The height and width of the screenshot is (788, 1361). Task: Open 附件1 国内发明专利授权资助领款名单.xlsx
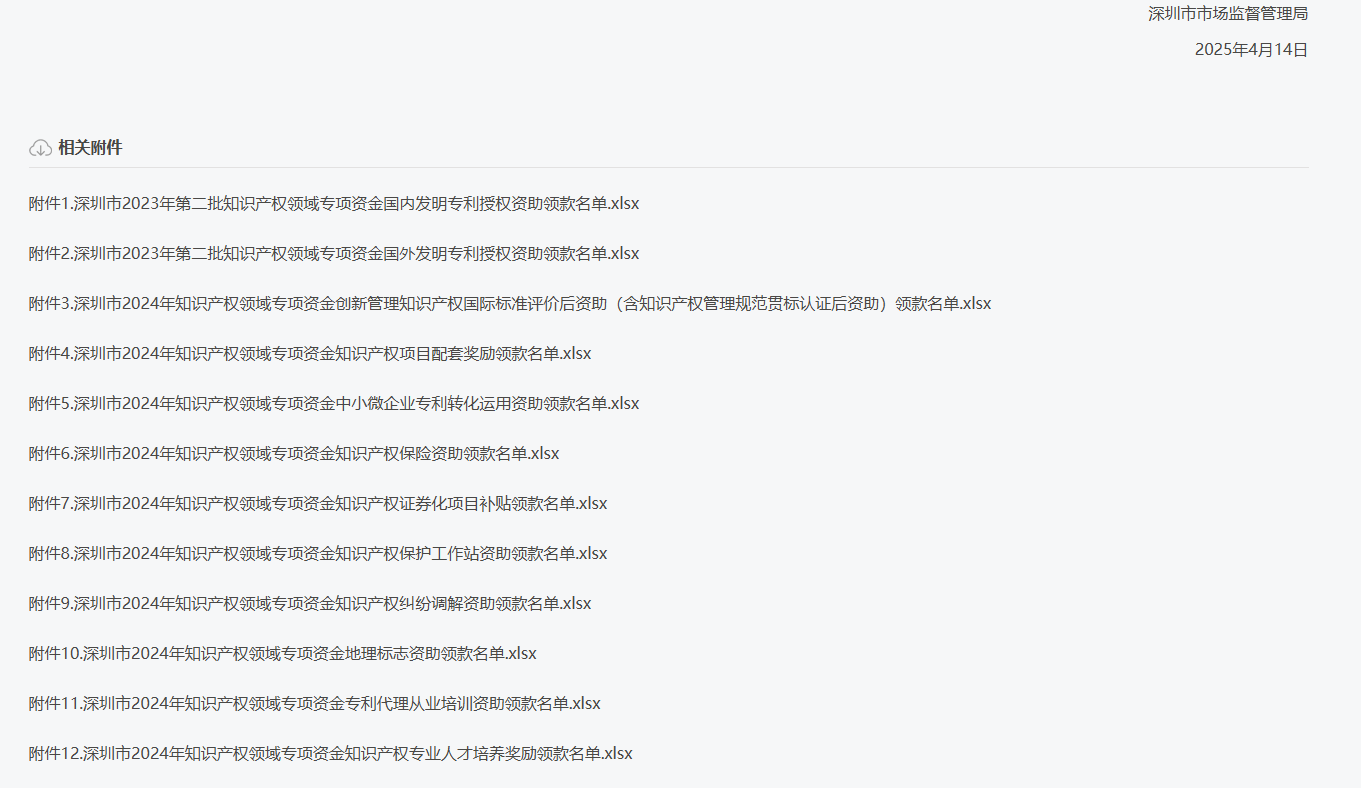click(334, 204)
